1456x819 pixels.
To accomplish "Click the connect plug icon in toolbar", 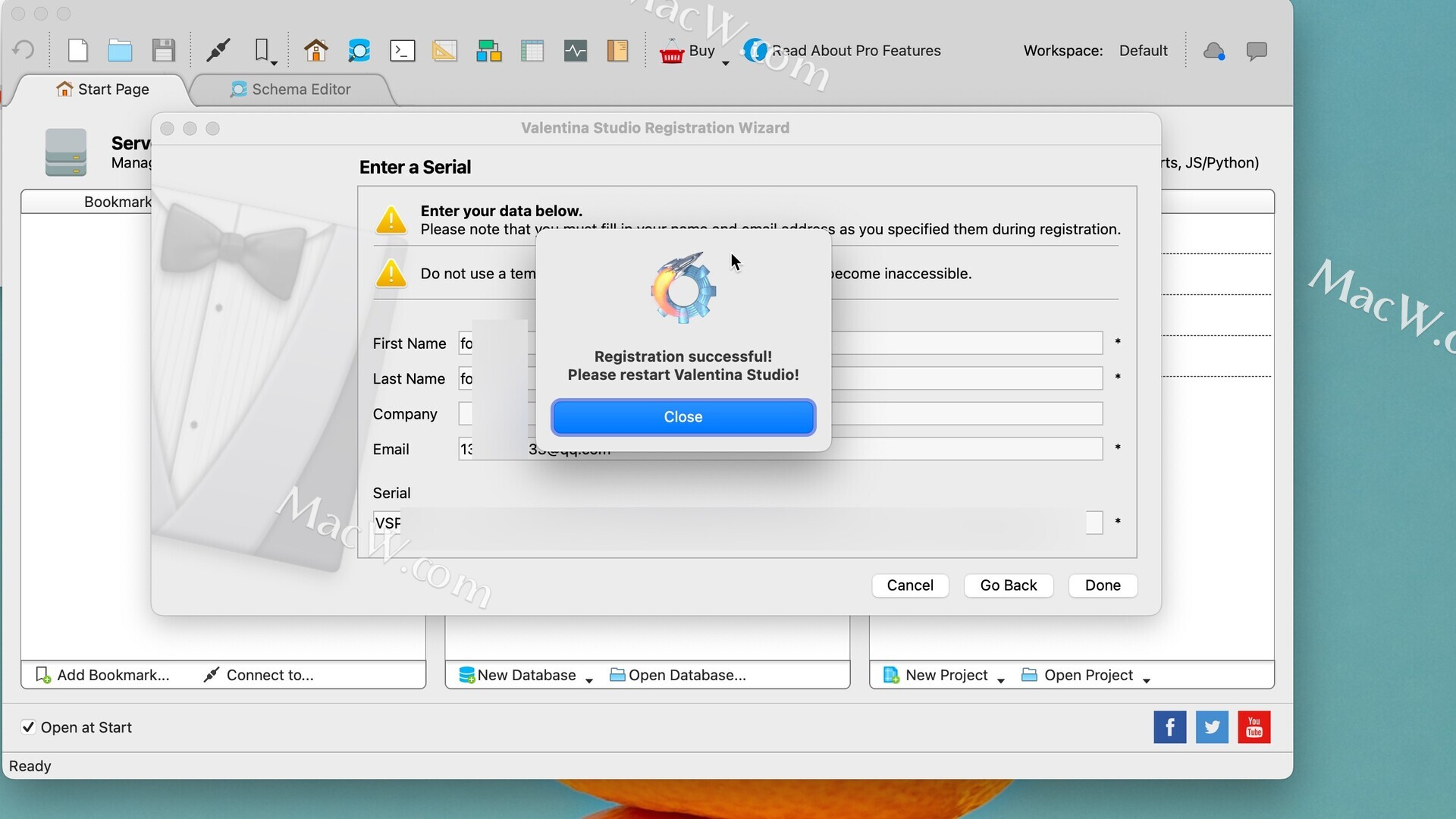I will coord(218,51).
